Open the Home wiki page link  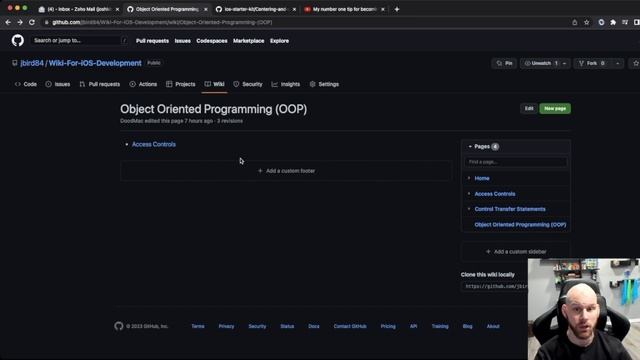coord(482,178)
